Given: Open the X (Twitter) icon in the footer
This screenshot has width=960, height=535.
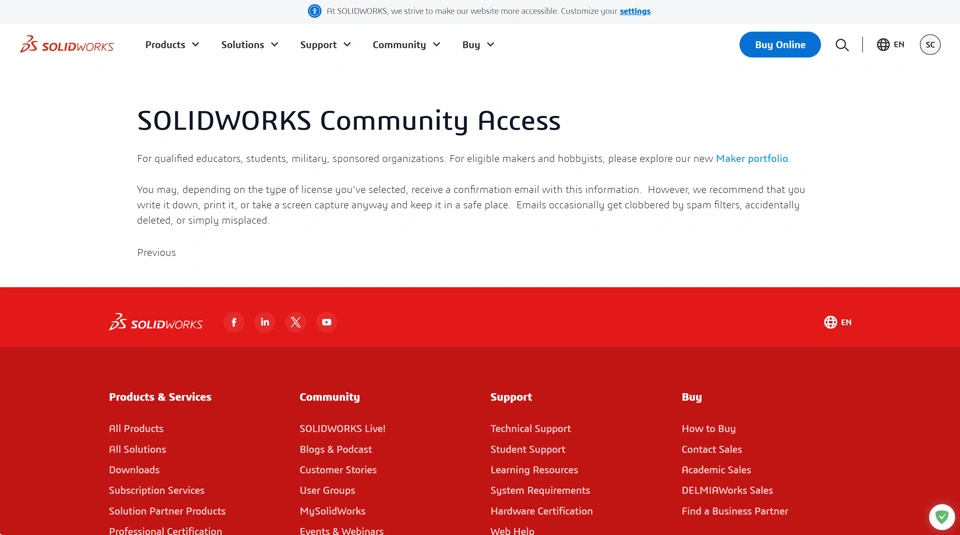Looking at the screenshot, I should [x=296, y=323].
